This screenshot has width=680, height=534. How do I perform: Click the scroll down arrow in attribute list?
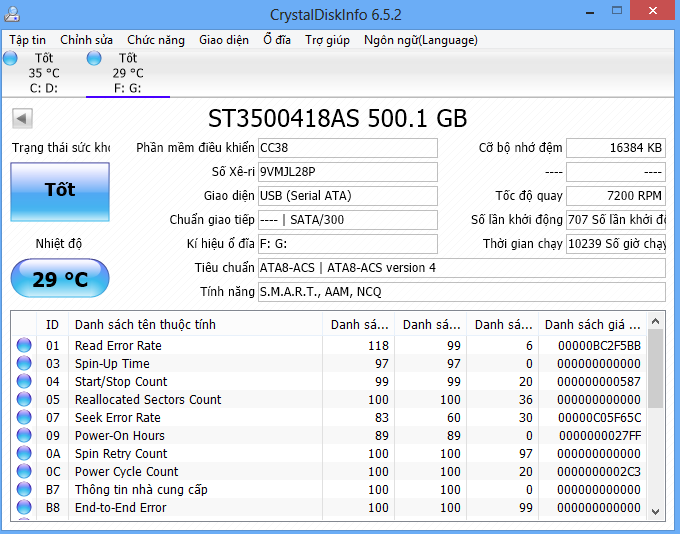pos(656,511)
